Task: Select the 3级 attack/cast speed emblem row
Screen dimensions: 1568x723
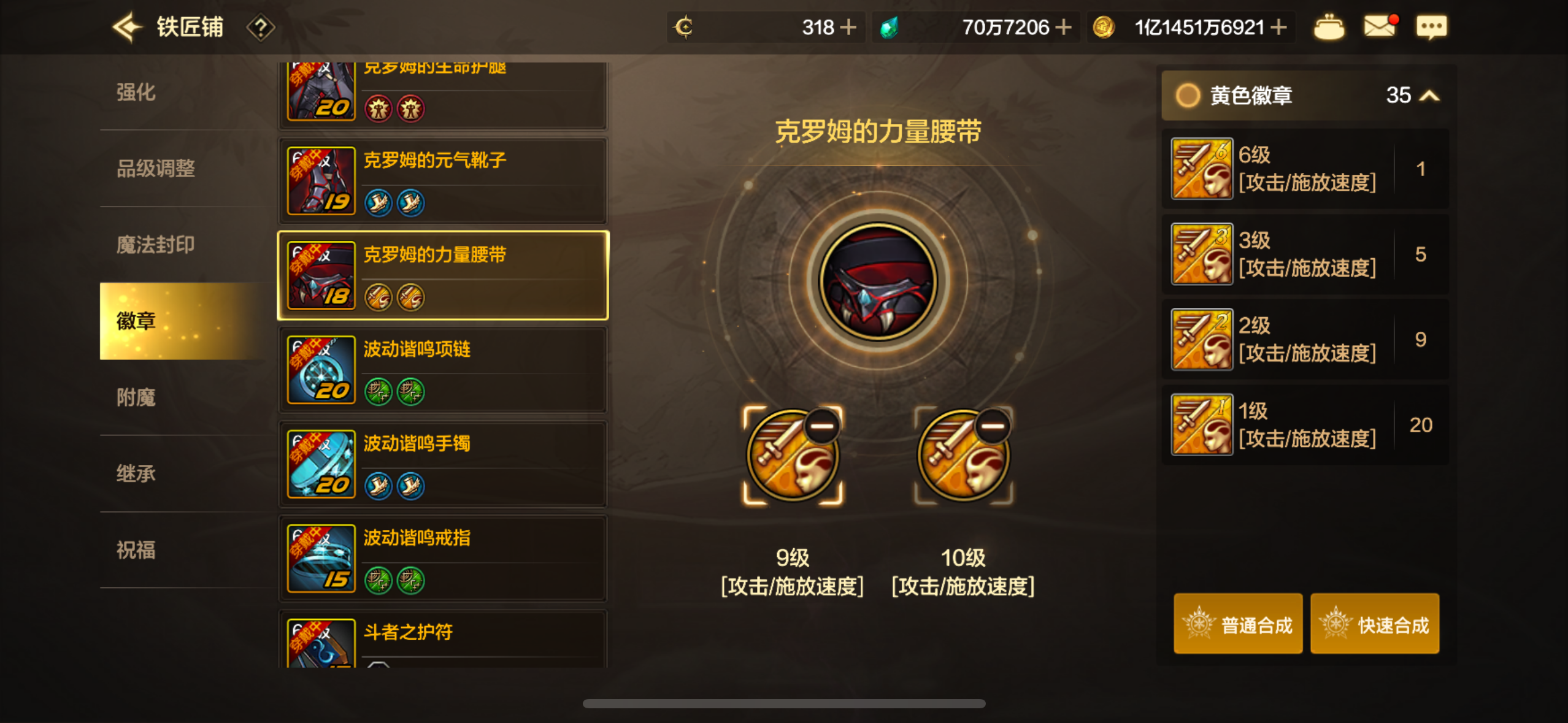Action: 1305,254
